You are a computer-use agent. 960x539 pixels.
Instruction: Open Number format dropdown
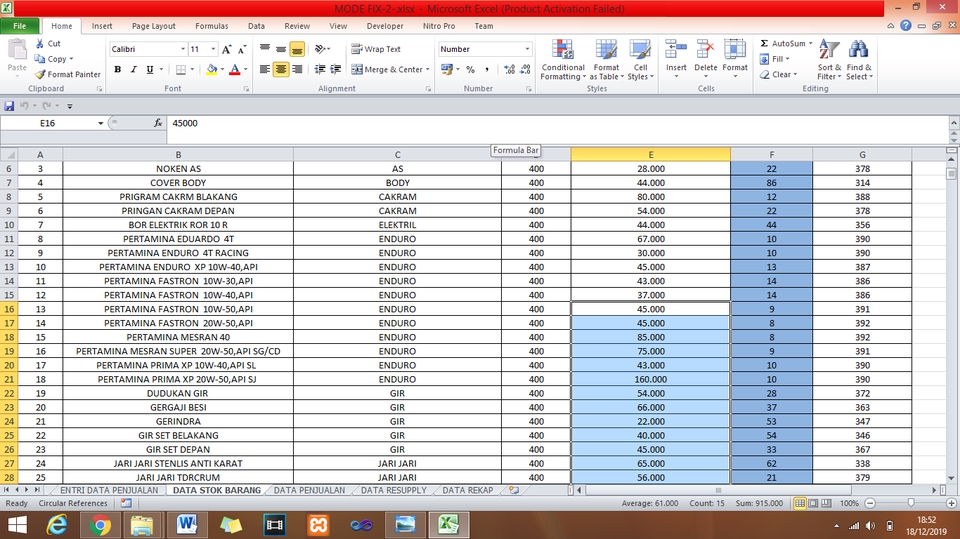(527, 49)
